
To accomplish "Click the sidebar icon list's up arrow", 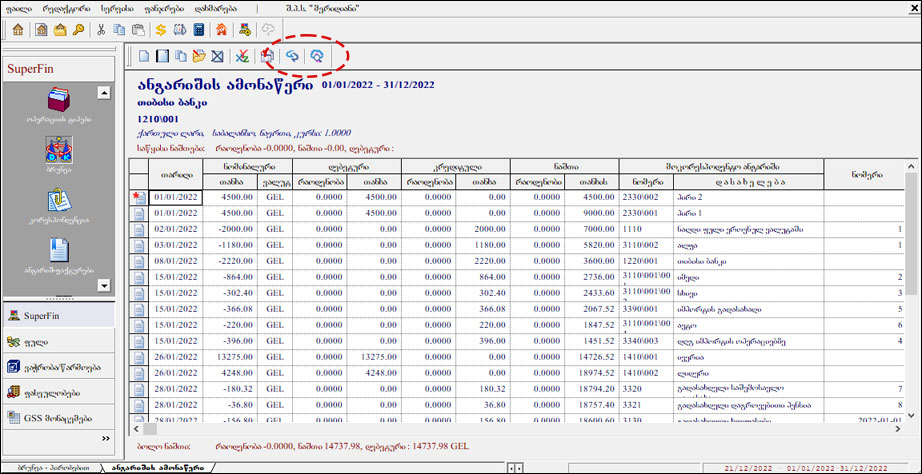I will click(104, 92).
